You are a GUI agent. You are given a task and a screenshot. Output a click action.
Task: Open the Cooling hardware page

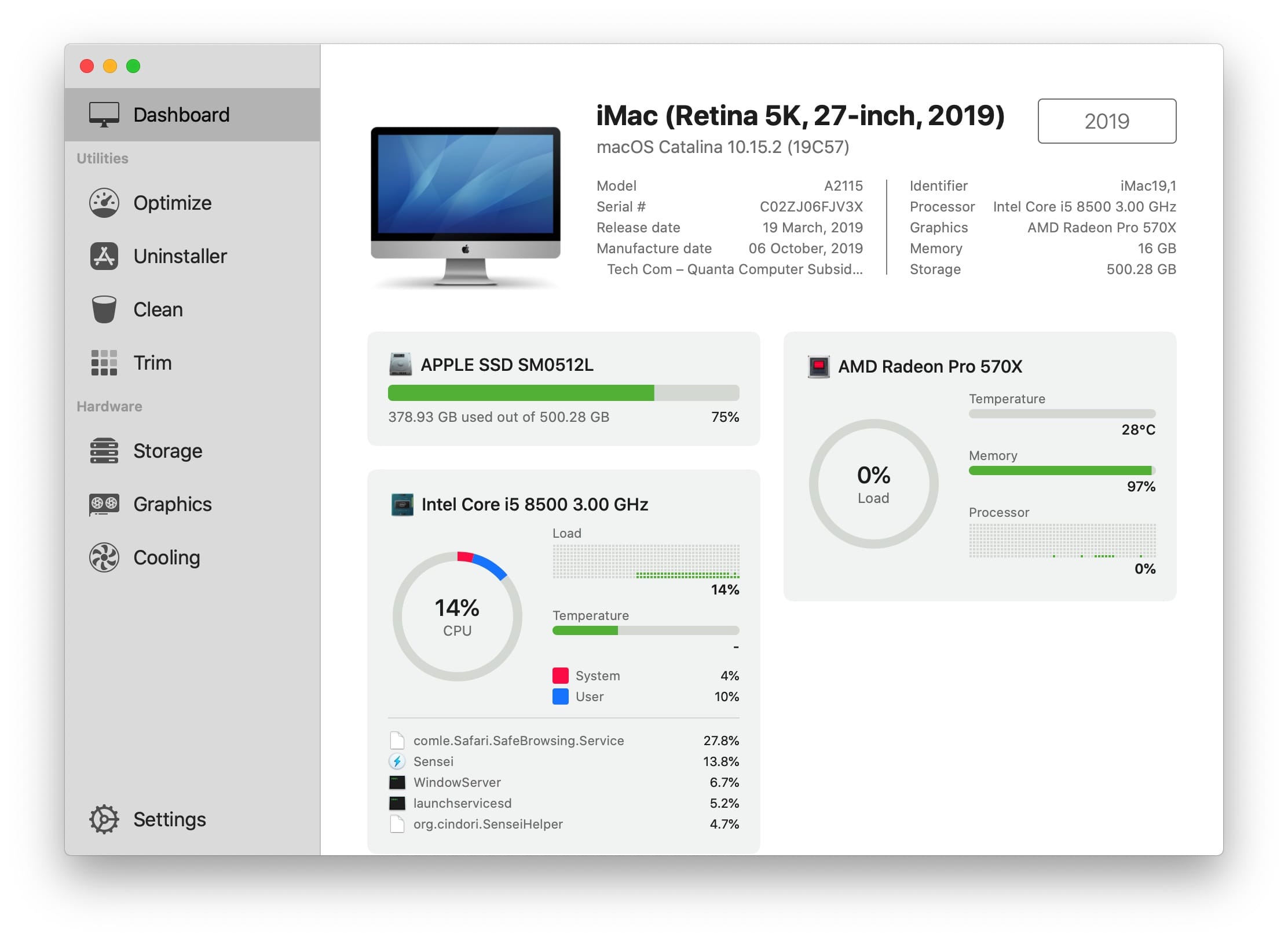click(x=192, y=557)
